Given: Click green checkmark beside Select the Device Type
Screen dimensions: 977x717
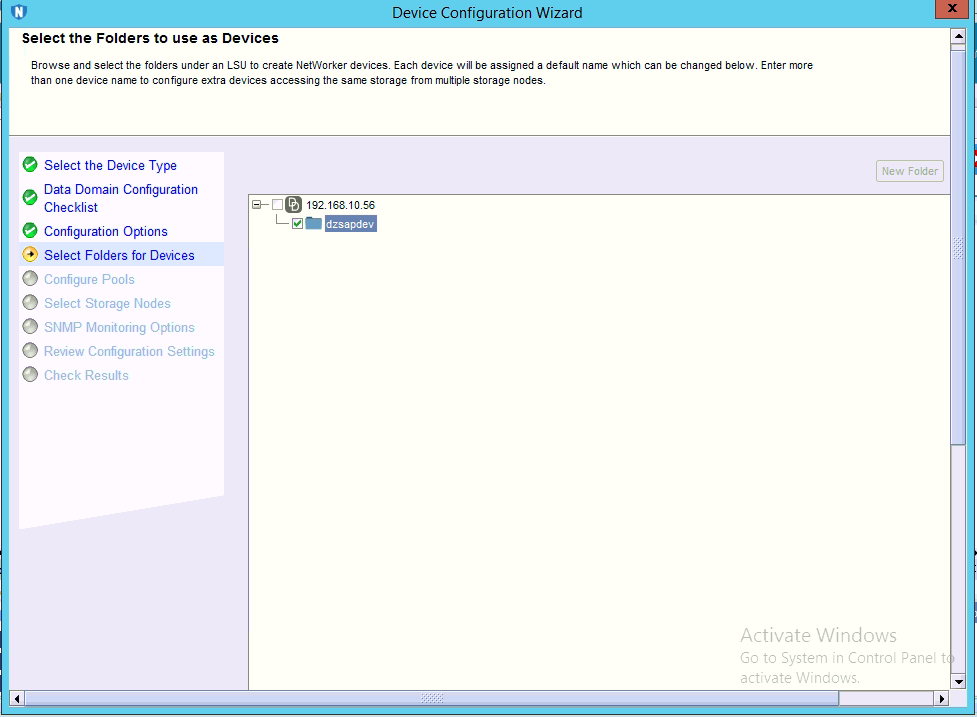Looking at the screenshot, I should (x=30, y=165).
